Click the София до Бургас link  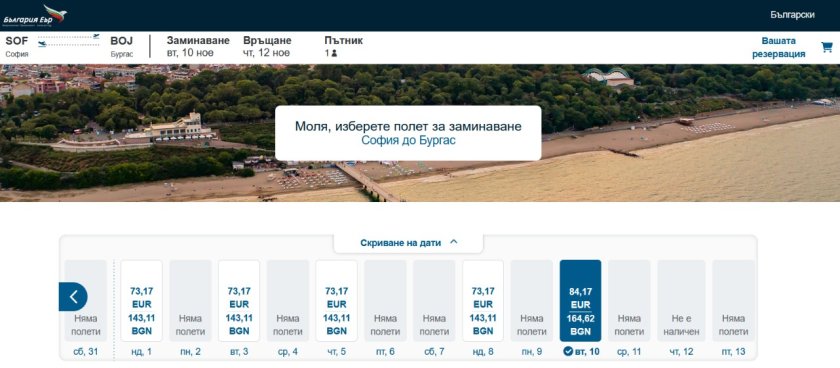408,141
